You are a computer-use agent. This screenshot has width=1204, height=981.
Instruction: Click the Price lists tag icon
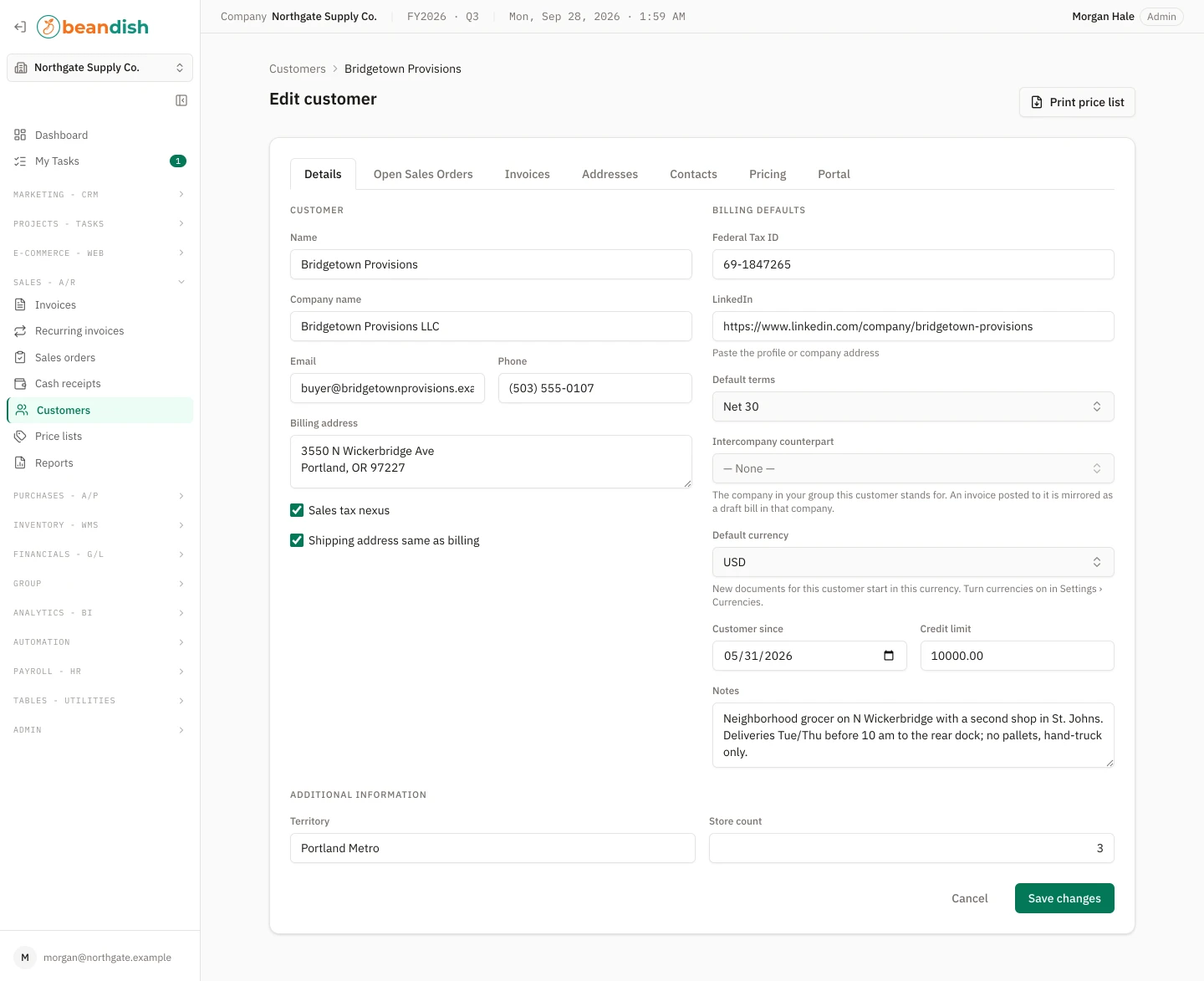(x=20, y=437)
